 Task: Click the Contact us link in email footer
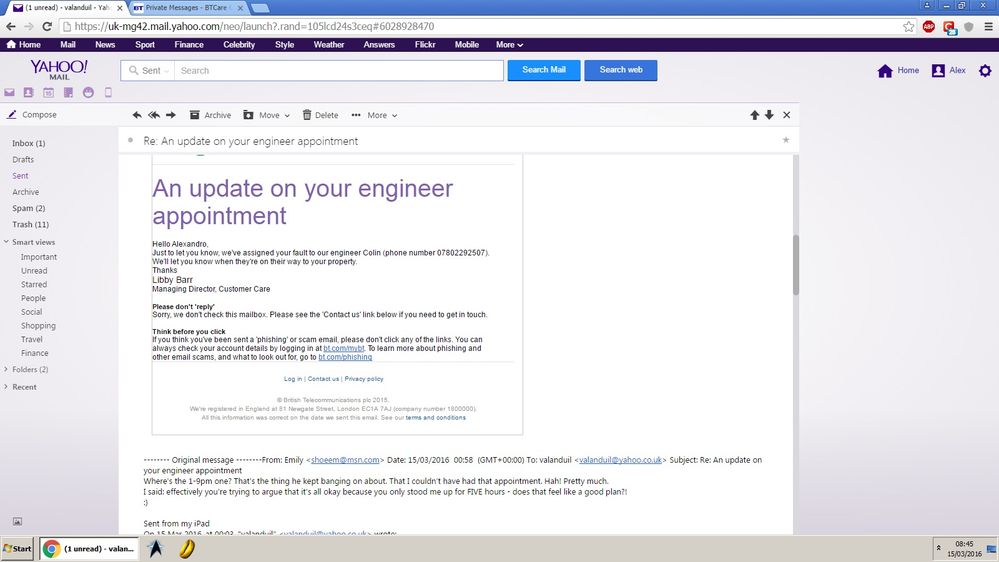click(x=323, y=379)
